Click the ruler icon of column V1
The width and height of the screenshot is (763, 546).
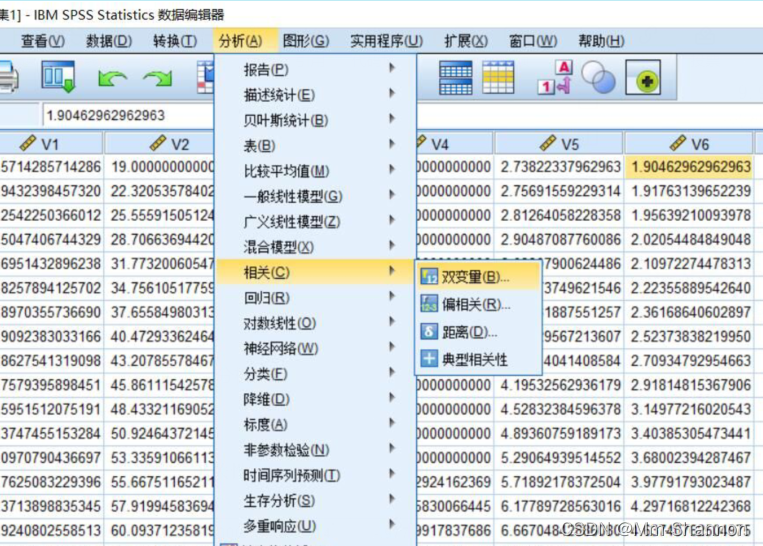click(28, 143)
